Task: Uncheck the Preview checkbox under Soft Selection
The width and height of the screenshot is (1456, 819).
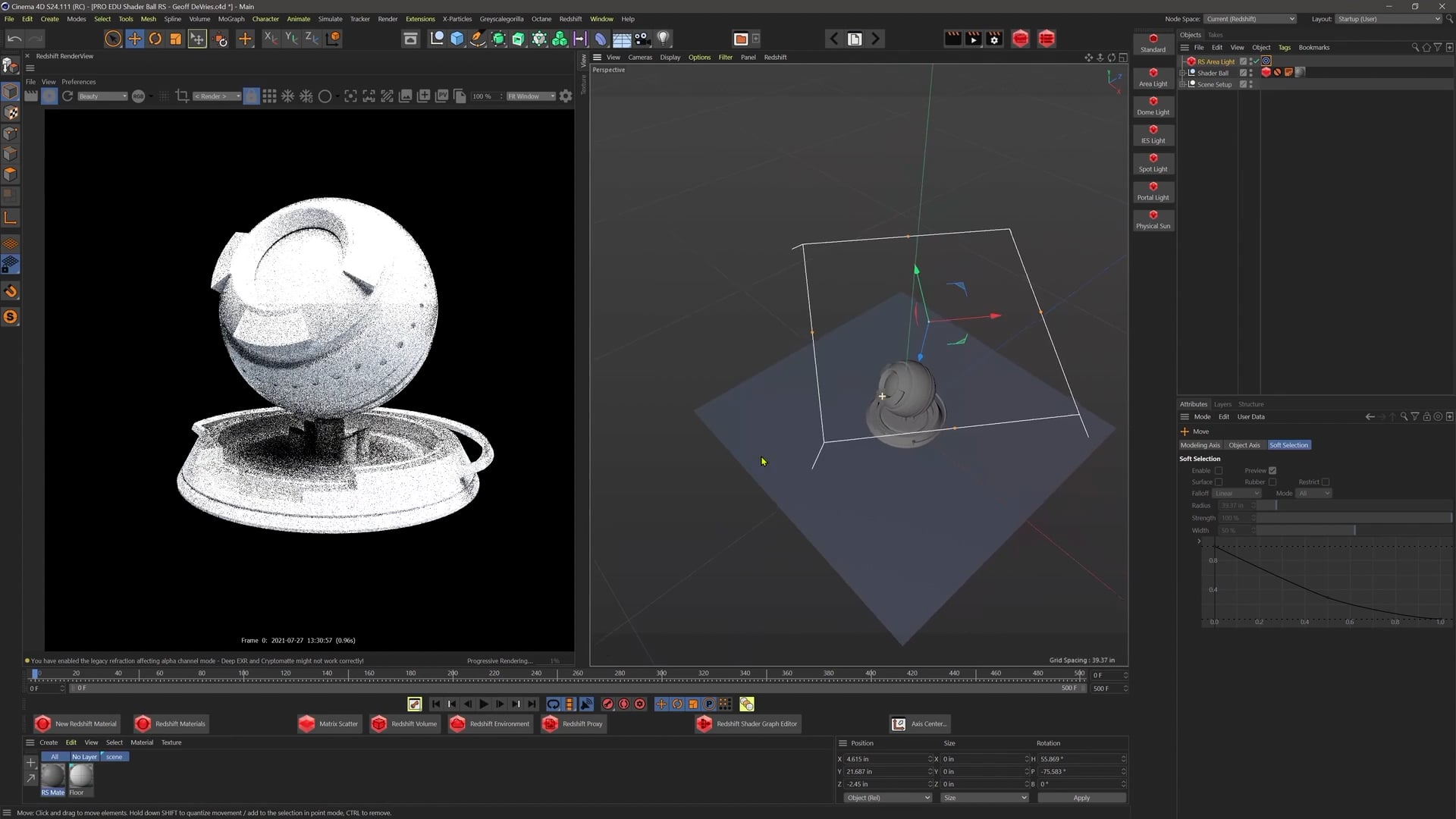Action: (x=1272, y=471)
